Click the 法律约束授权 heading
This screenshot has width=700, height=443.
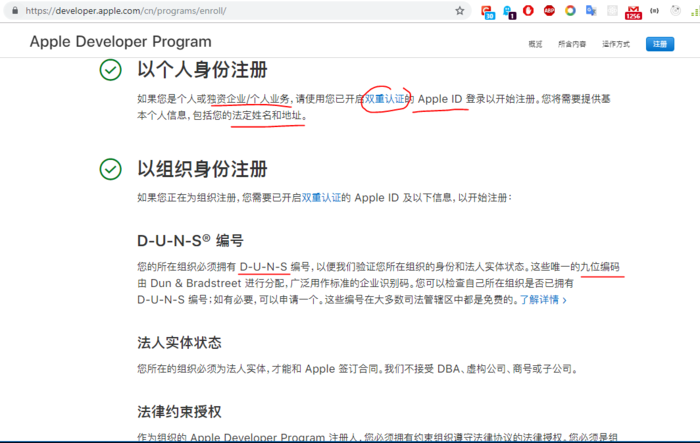[x=179, y=411]
